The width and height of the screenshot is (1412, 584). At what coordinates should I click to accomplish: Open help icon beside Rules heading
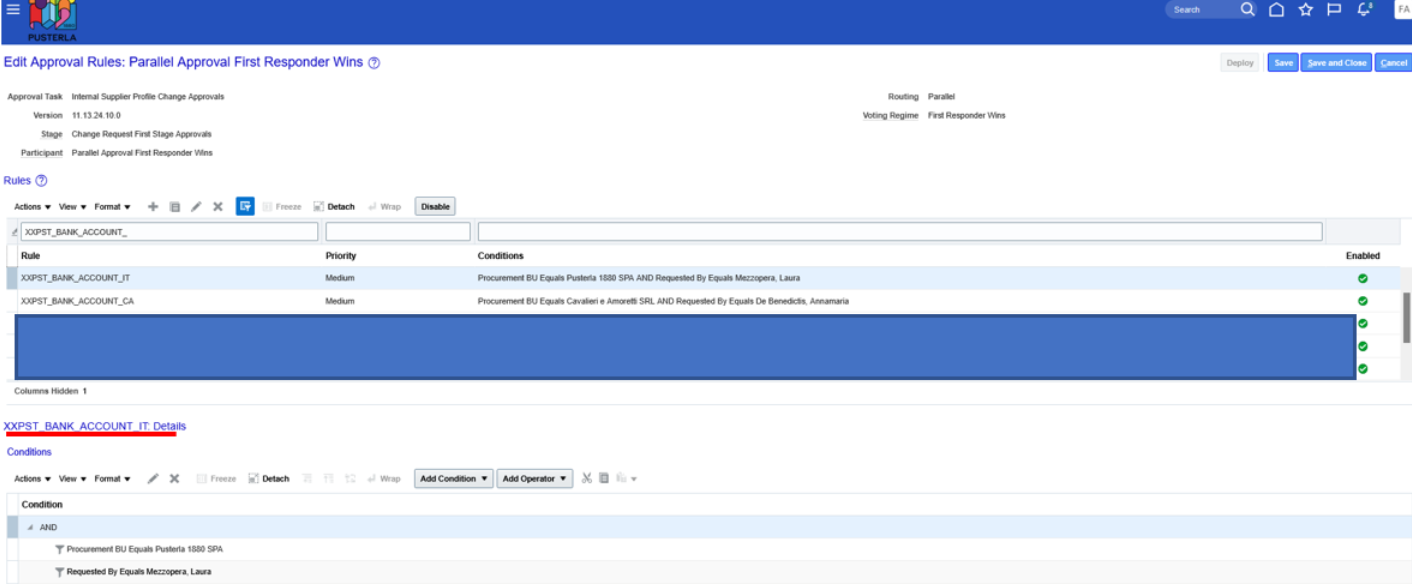(x=41, y=181)
